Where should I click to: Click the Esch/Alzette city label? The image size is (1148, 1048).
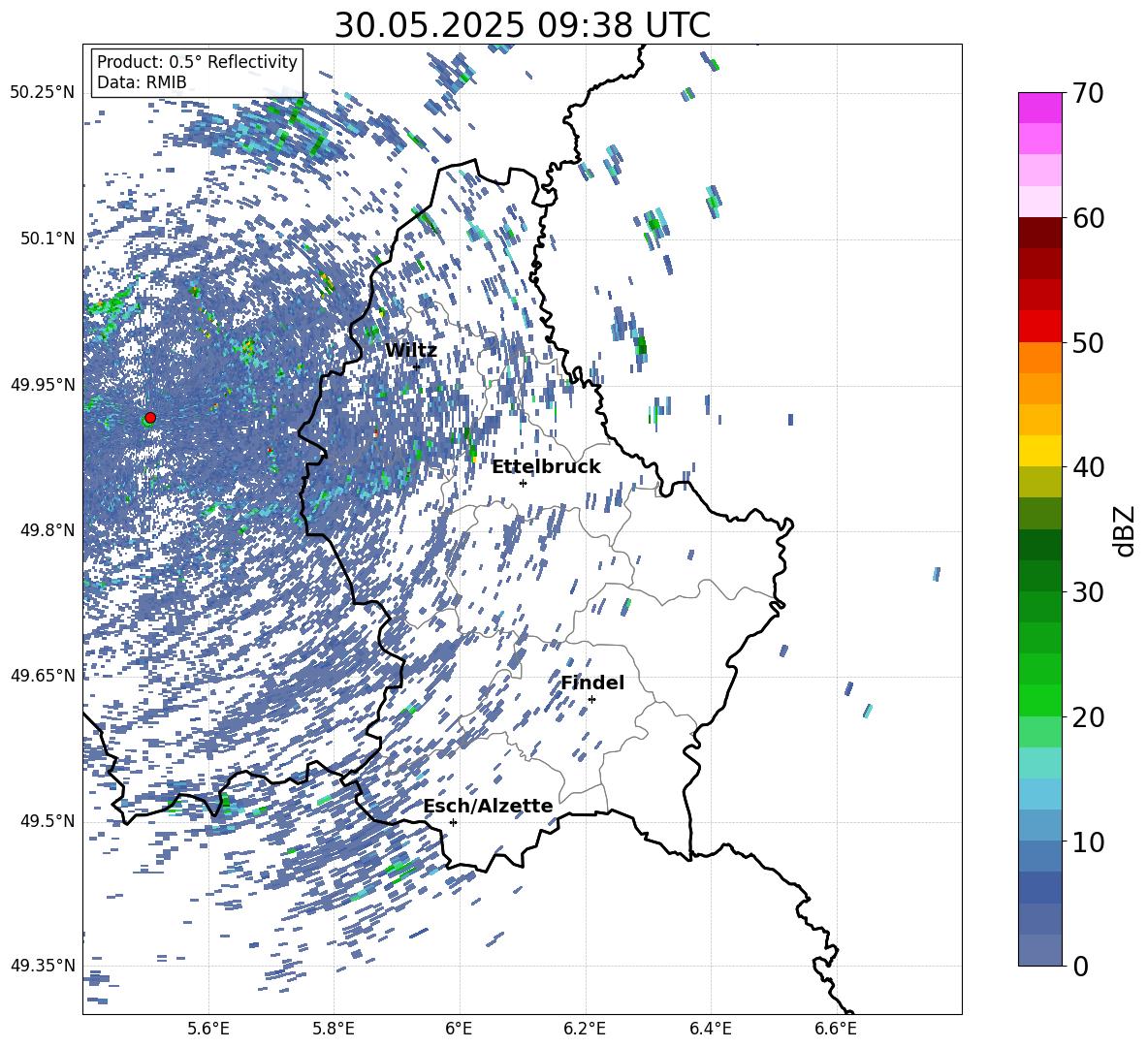tap(488, 806)
